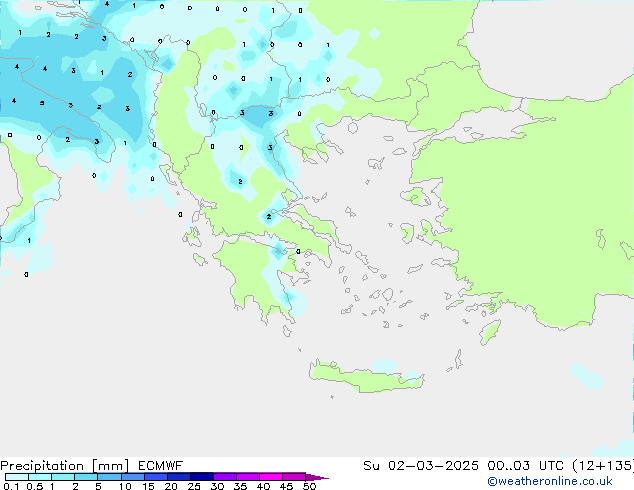Select the 35–40 mm legend color box
The image size is (634, 490).
point(247,477)
